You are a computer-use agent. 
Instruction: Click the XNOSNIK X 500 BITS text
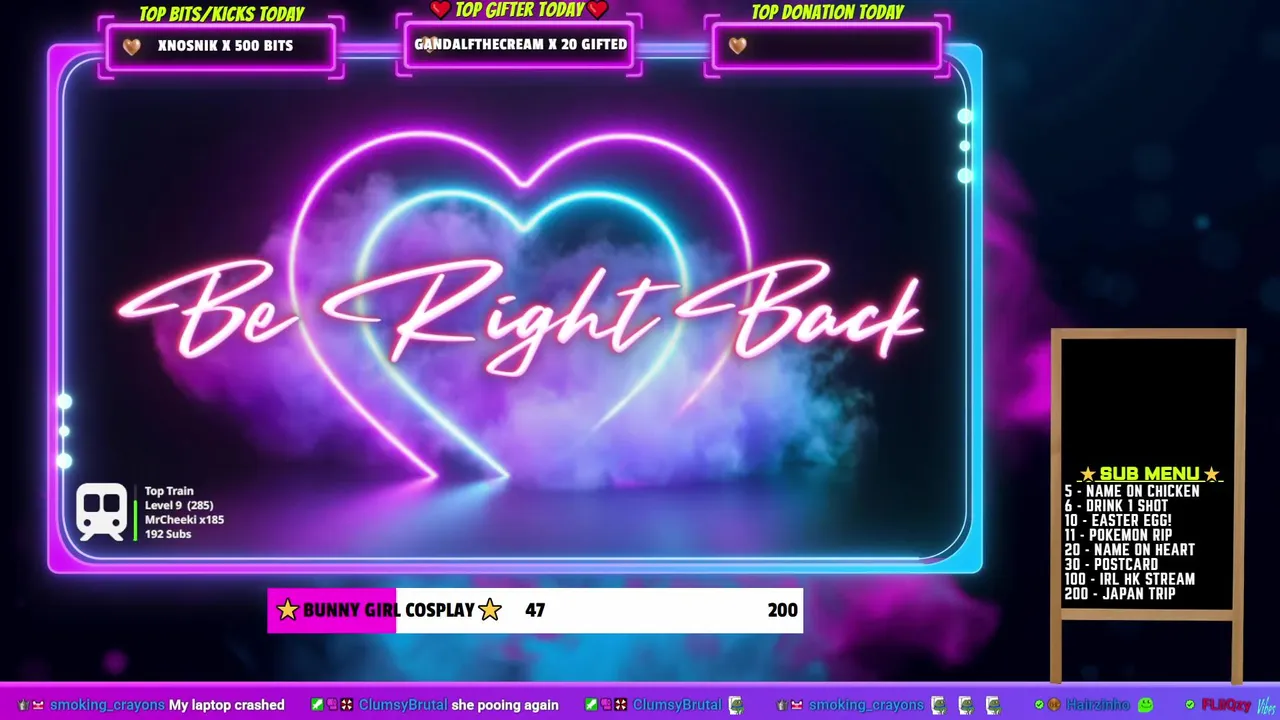225,46
